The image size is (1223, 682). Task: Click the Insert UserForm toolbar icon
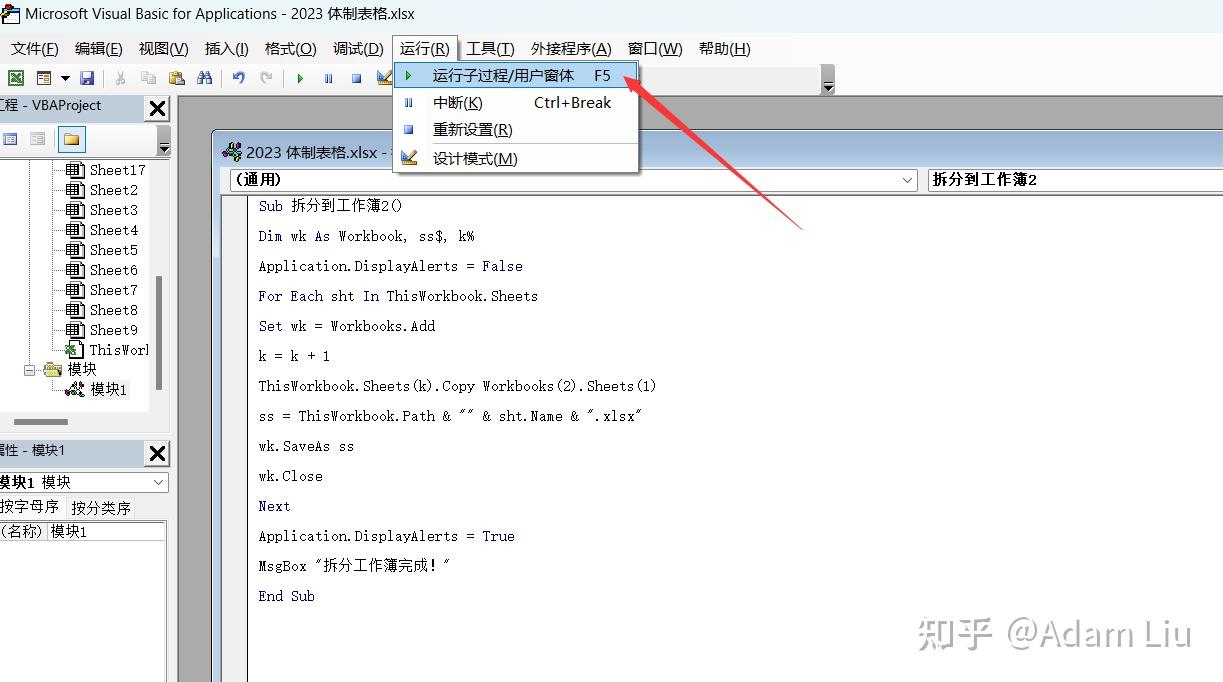tap(44, 78)
